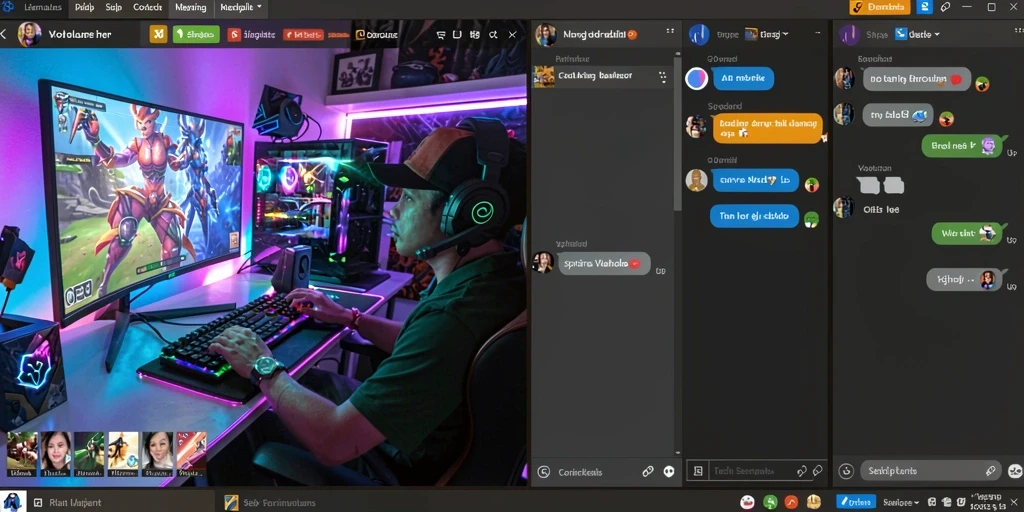Click the attach icon inside the right chat input
The width and height of the screenshot is (1024, 512).
coord(991,470)
